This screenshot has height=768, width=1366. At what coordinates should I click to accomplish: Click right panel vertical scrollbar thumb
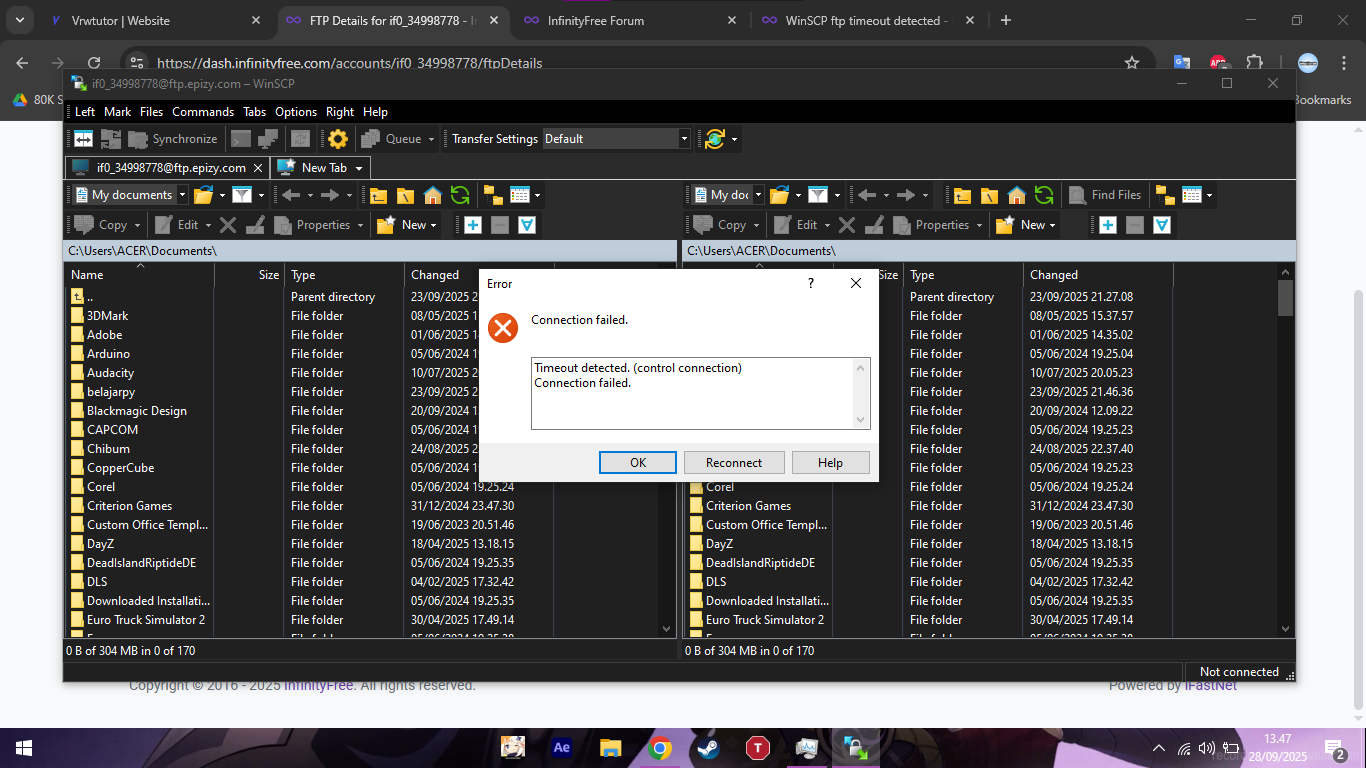tap(1286, 297)
